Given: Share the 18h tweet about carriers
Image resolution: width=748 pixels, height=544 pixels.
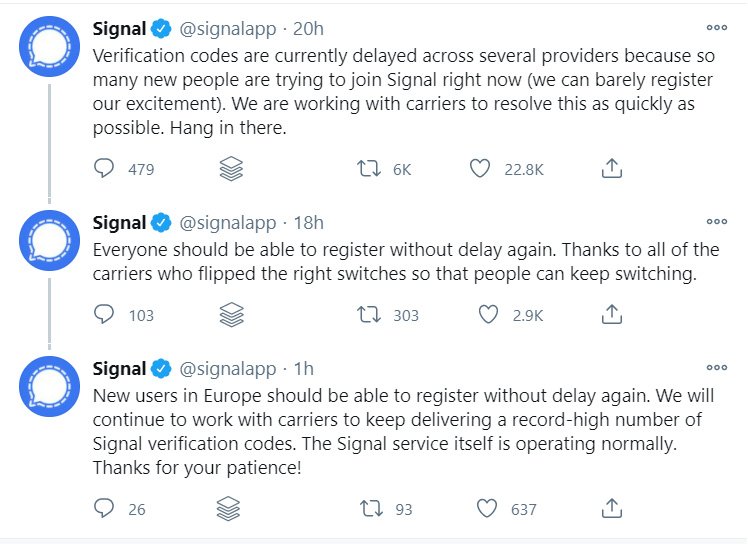Looking at the screenshot, I should pos(612,315).
